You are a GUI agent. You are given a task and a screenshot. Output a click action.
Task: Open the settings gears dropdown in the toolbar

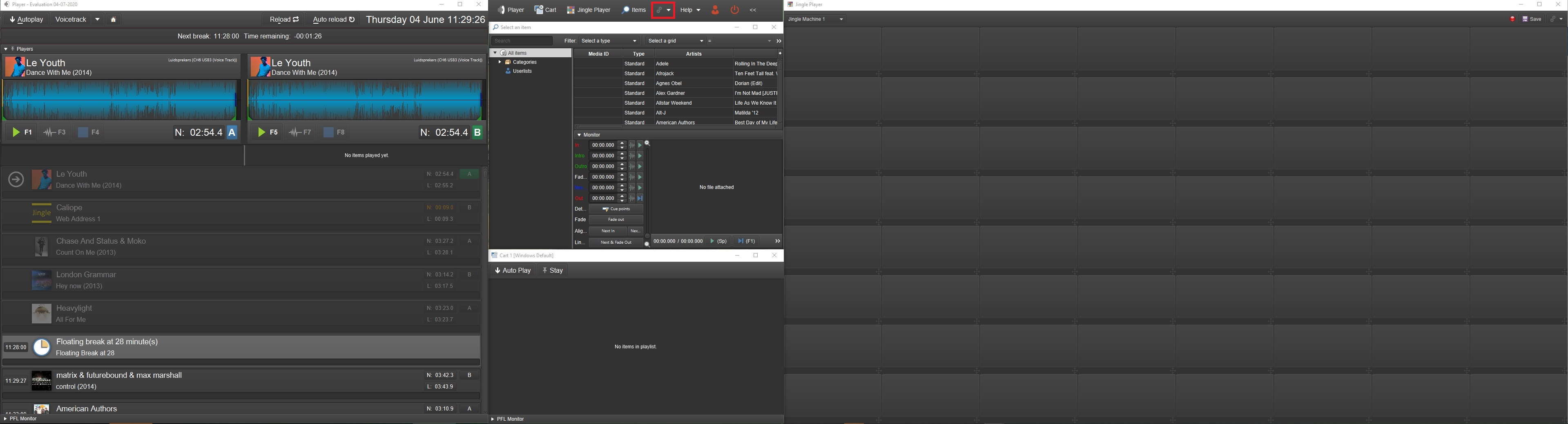point(662,10)
